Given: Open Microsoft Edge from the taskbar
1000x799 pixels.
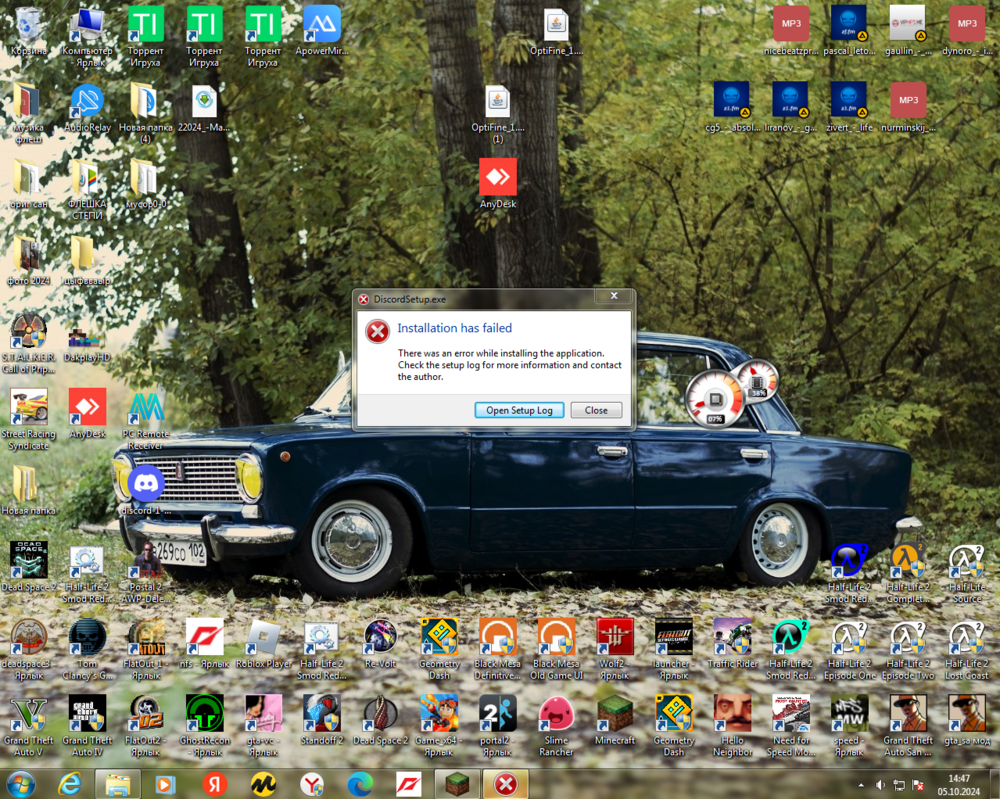Looking at the screenshot, I should coord(360,784).
